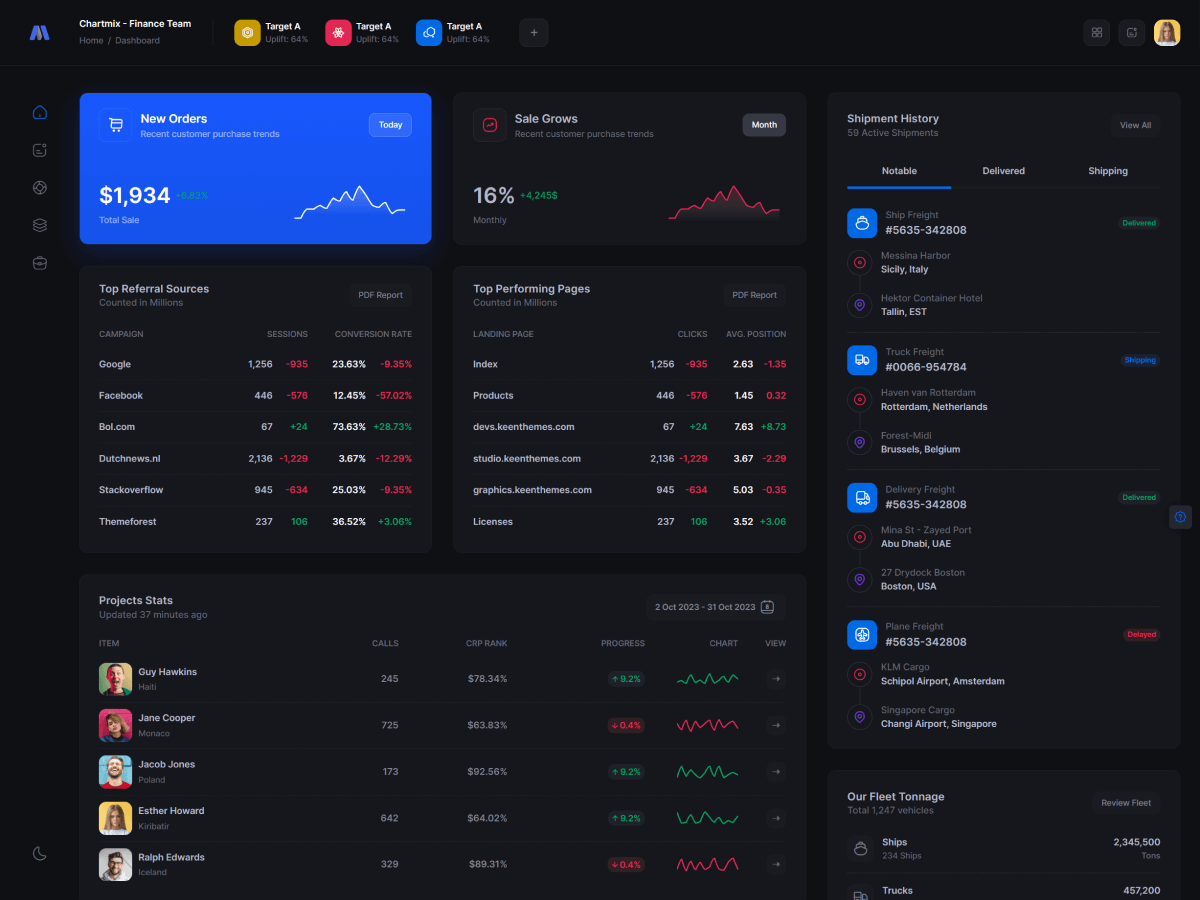Open the Today dropdown on New Orders
The image size is (1200, 900).
point(390,125)
